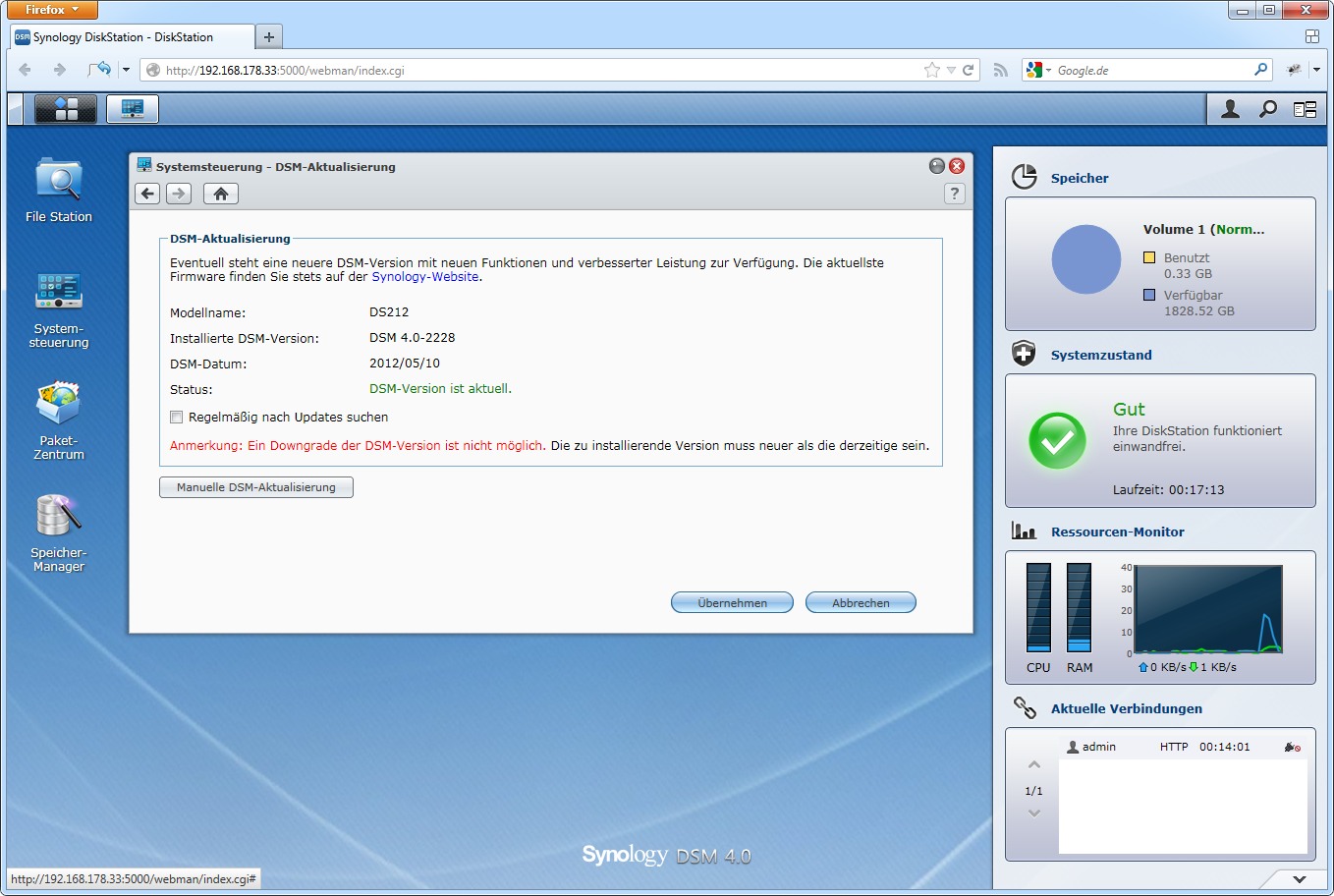Viewport: 1334px width, 896px height.
Task: Select the Synology DiskStation browser tab
Action: click(x=131, y=37)
